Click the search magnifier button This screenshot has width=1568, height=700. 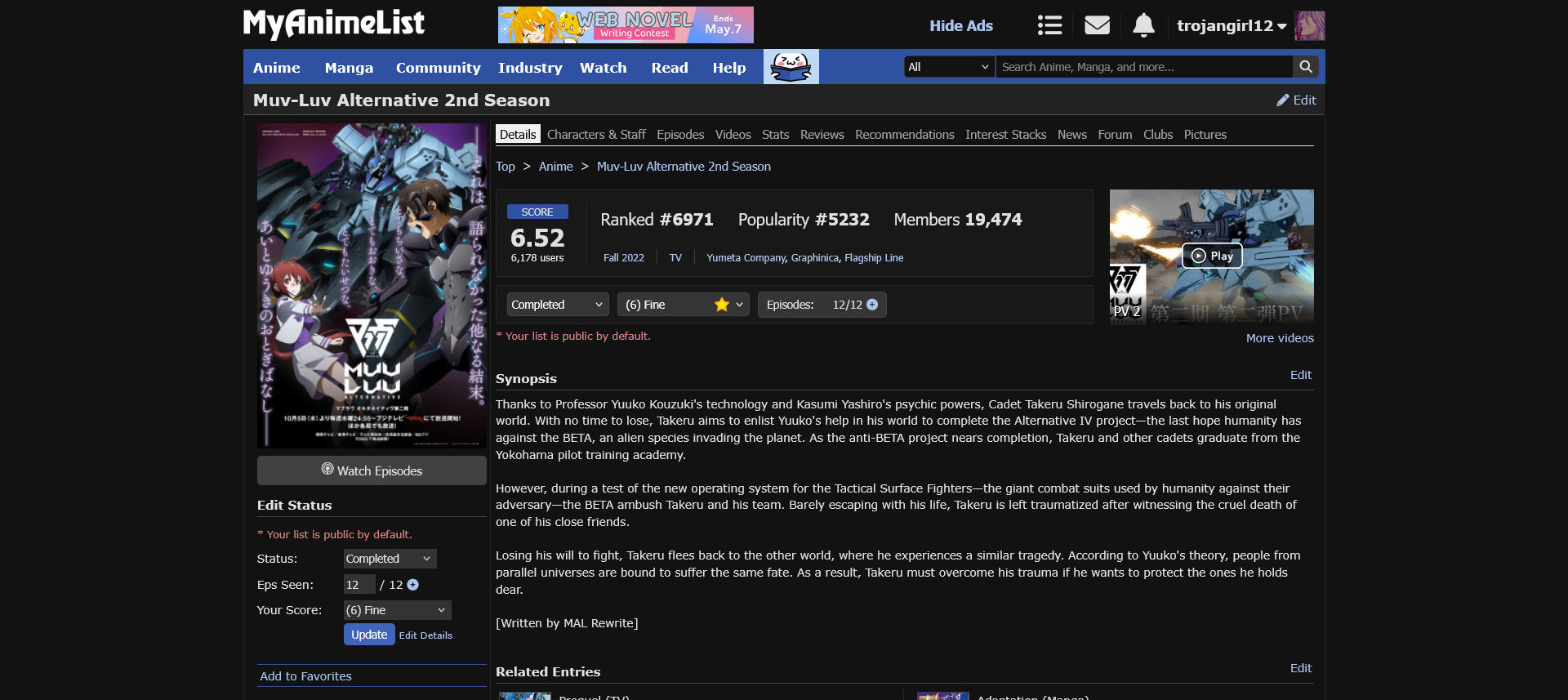pos(1305,67)
